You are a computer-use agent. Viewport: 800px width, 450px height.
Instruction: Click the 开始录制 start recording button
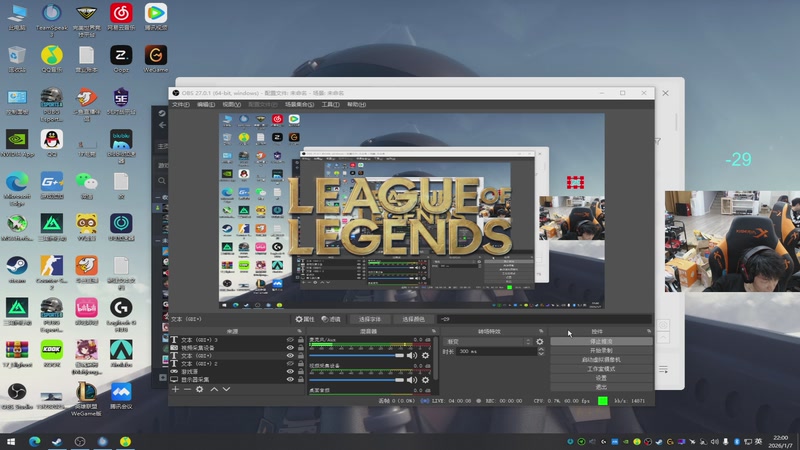601,351
